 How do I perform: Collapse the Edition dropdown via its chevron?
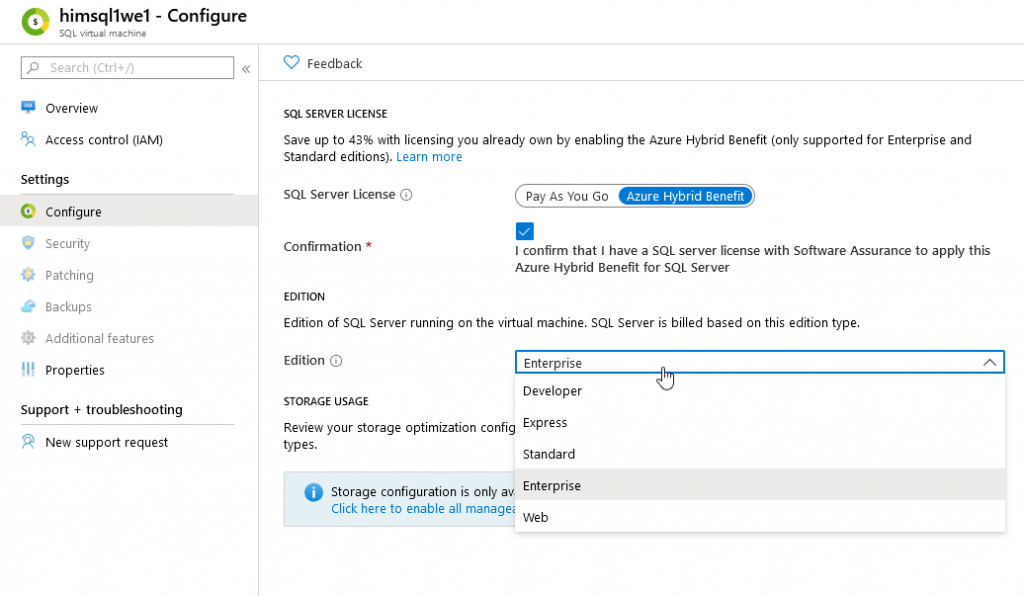coord(989,362)
